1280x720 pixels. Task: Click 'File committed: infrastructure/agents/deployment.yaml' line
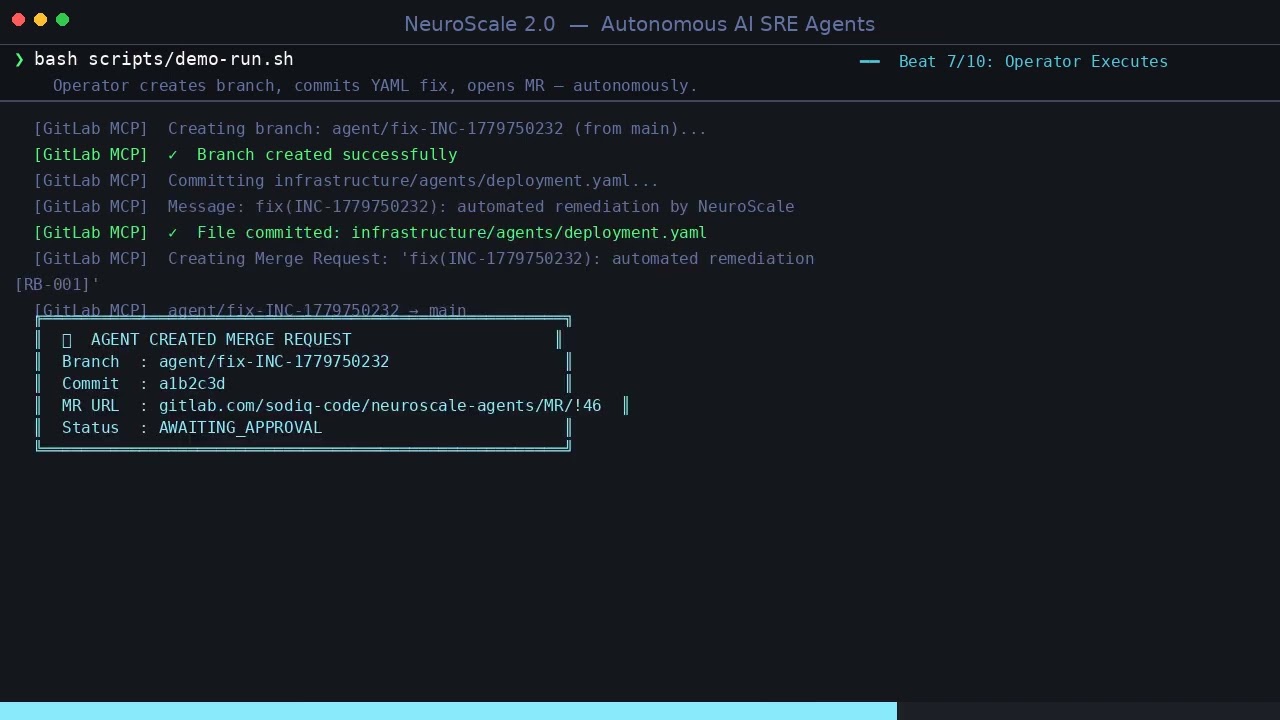coord(452,233)
